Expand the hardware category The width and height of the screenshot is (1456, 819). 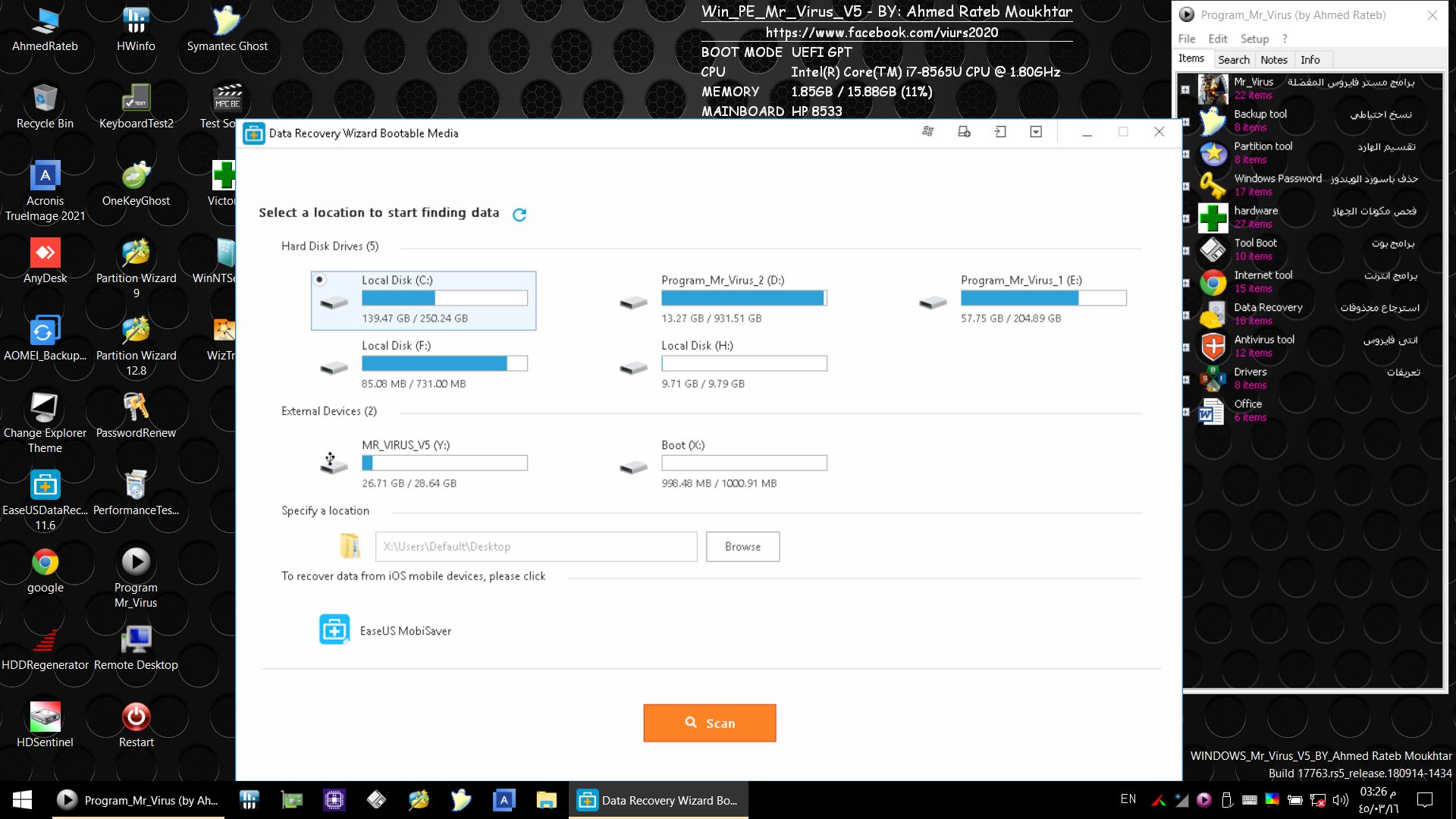coord(1185,218)
